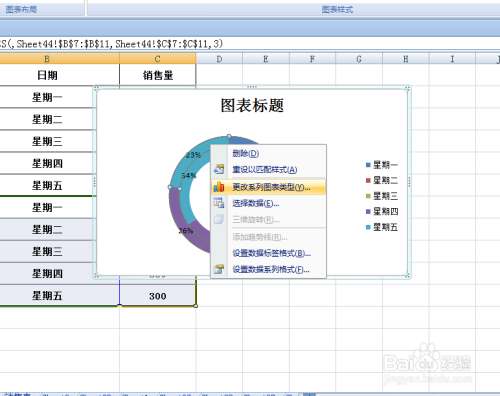Select column H header
Screen dimensions: 500x396
(406, 59)
